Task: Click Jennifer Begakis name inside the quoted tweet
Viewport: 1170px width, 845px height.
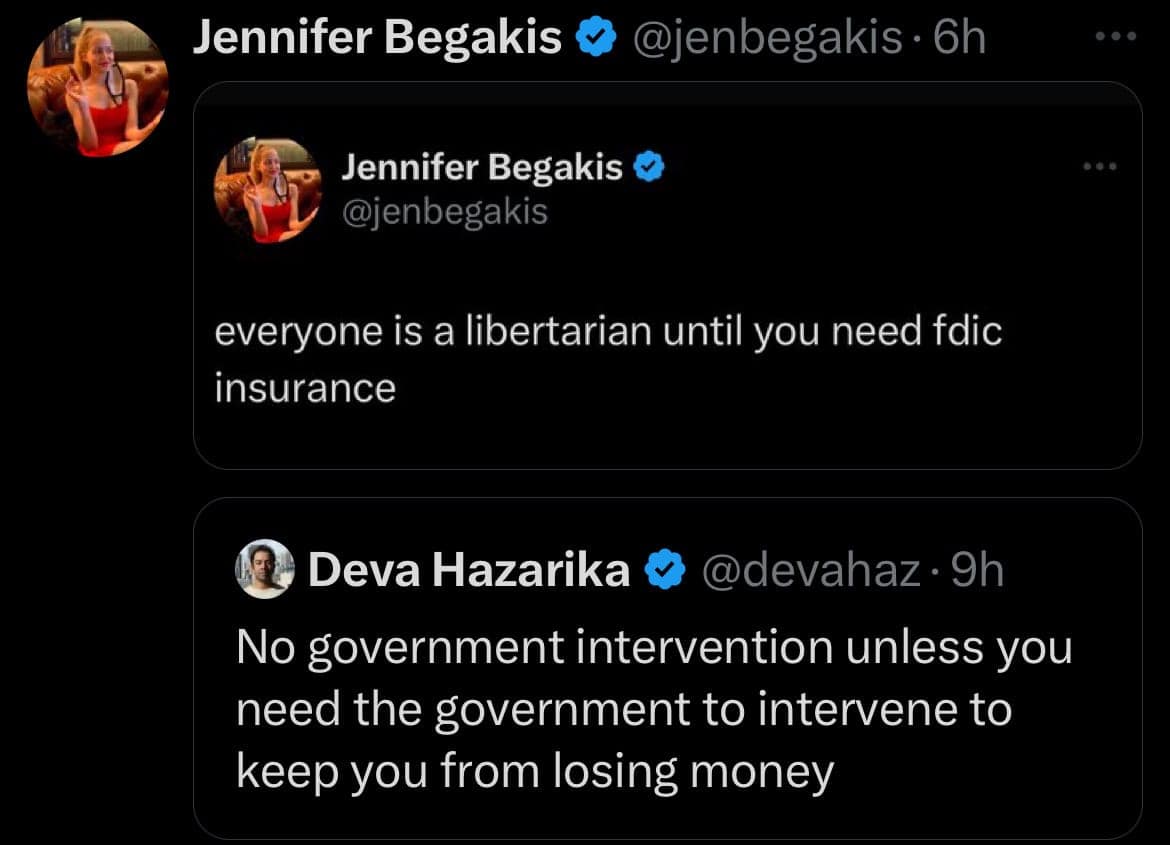Action: [482, 167]
